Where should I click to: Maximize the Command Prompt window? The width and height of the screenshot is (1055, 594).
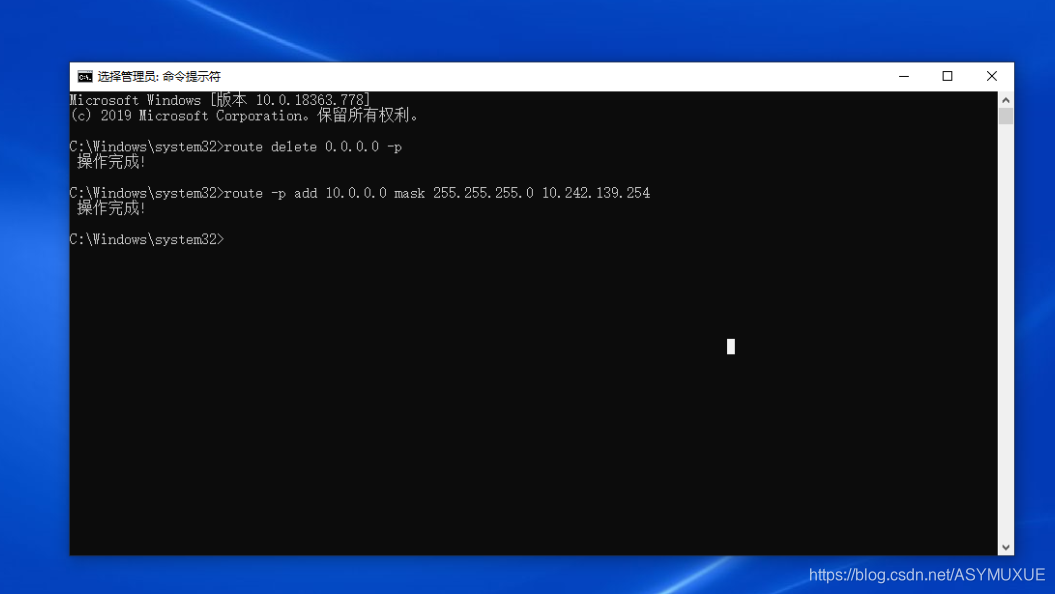[x=947, y=76]
